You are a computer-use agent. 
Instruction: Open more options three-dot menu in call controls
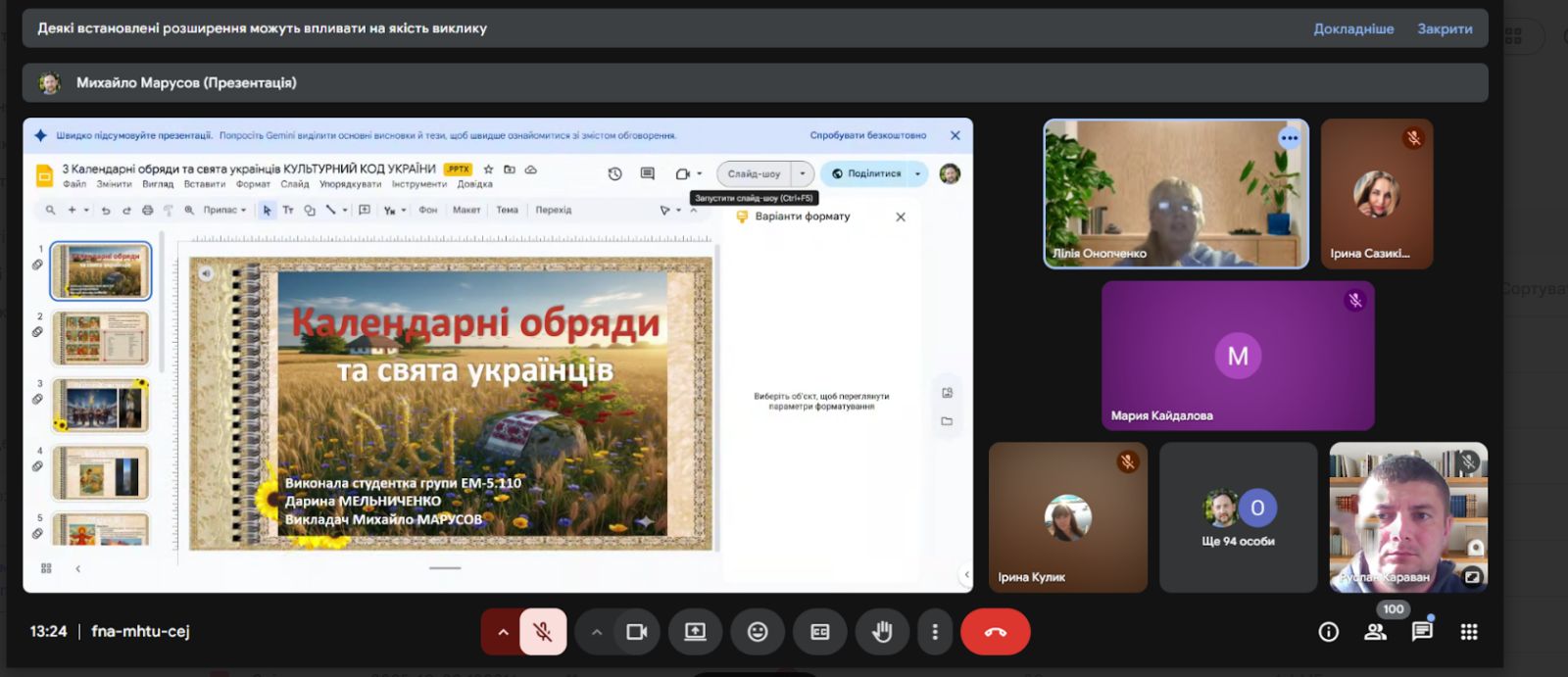pos(935,632)
